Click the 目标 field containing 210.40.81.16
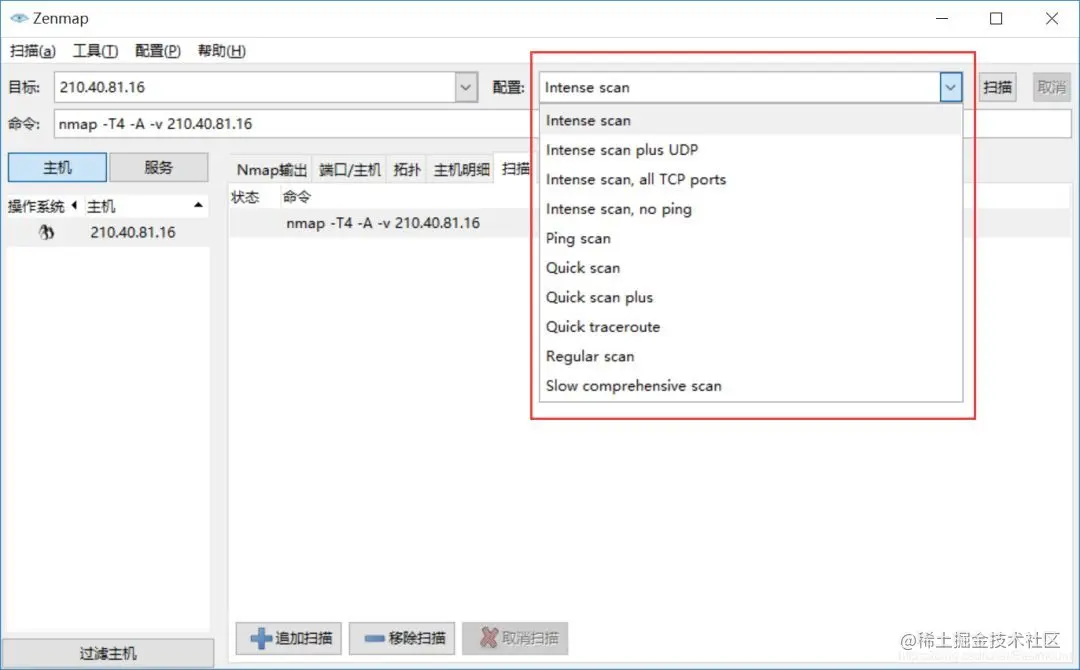 pos(255,87)
